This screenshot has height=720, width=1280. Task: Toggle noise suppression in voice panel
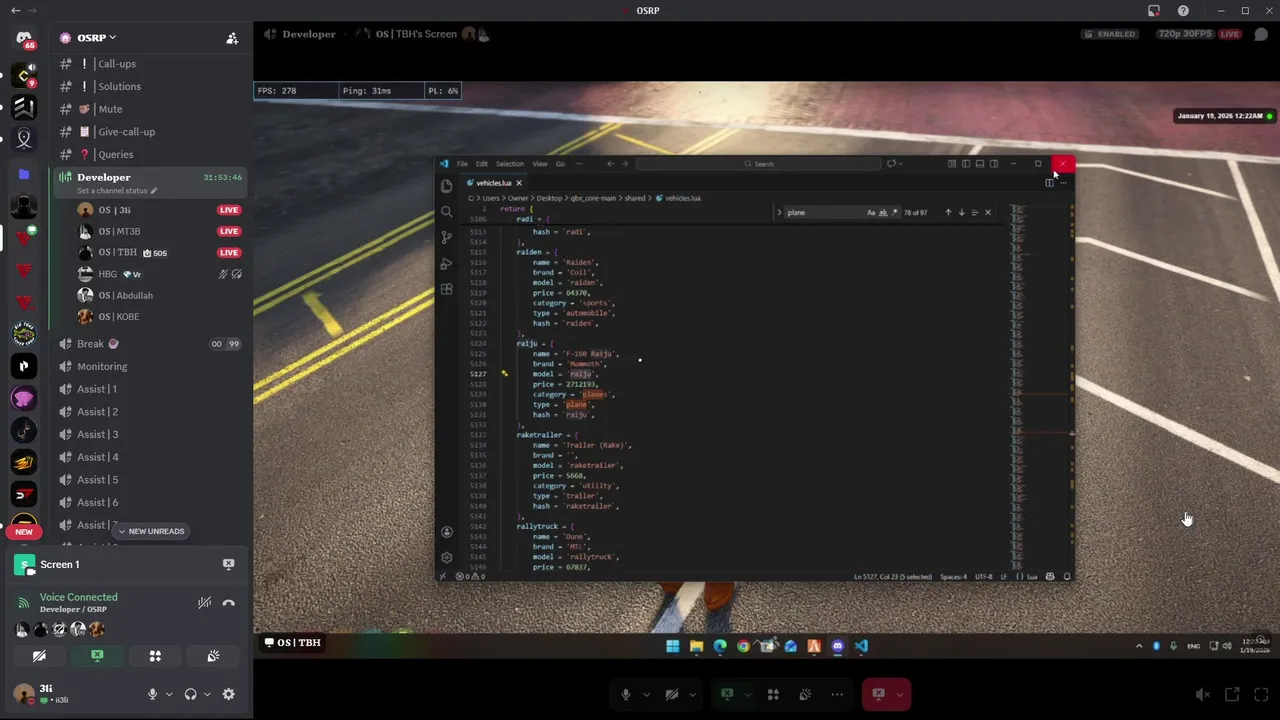click(204, 603)
